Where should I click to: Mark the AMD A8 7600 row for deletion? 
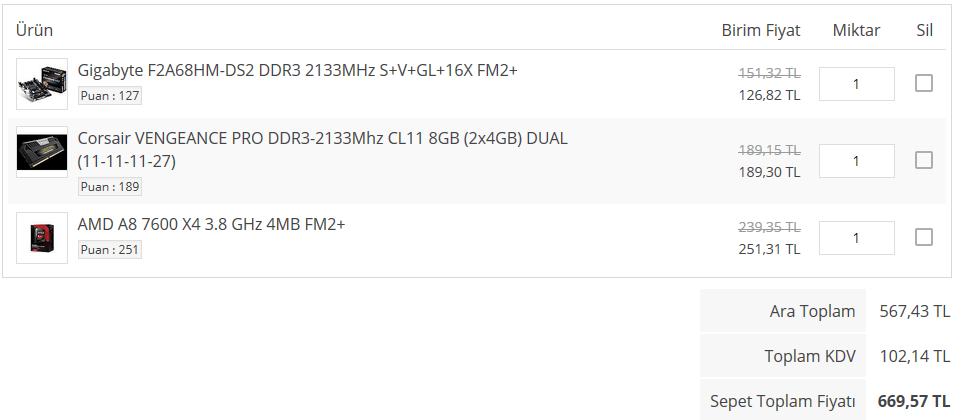click(924, 237)
